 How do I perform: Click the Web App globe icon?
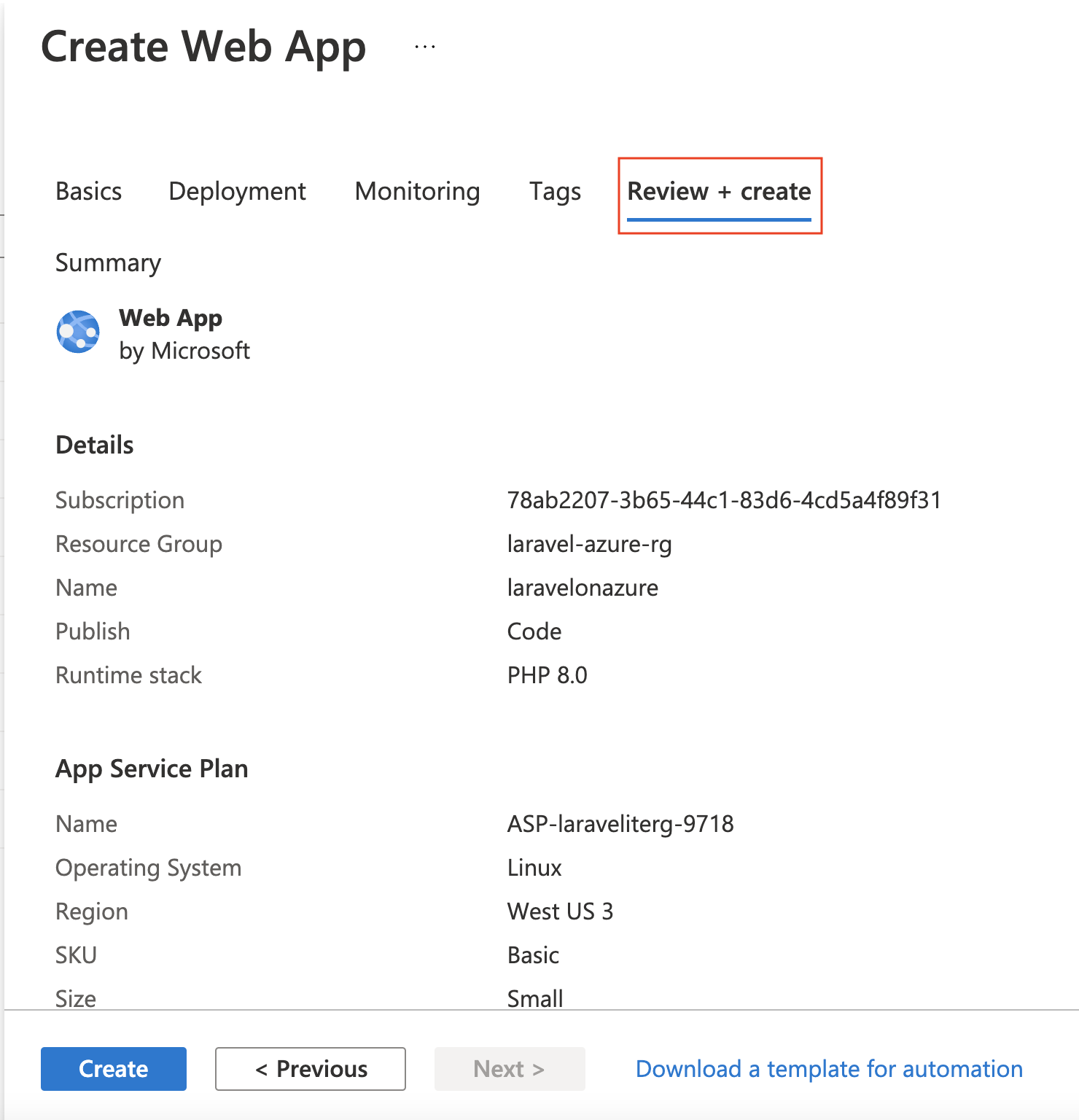78,332
